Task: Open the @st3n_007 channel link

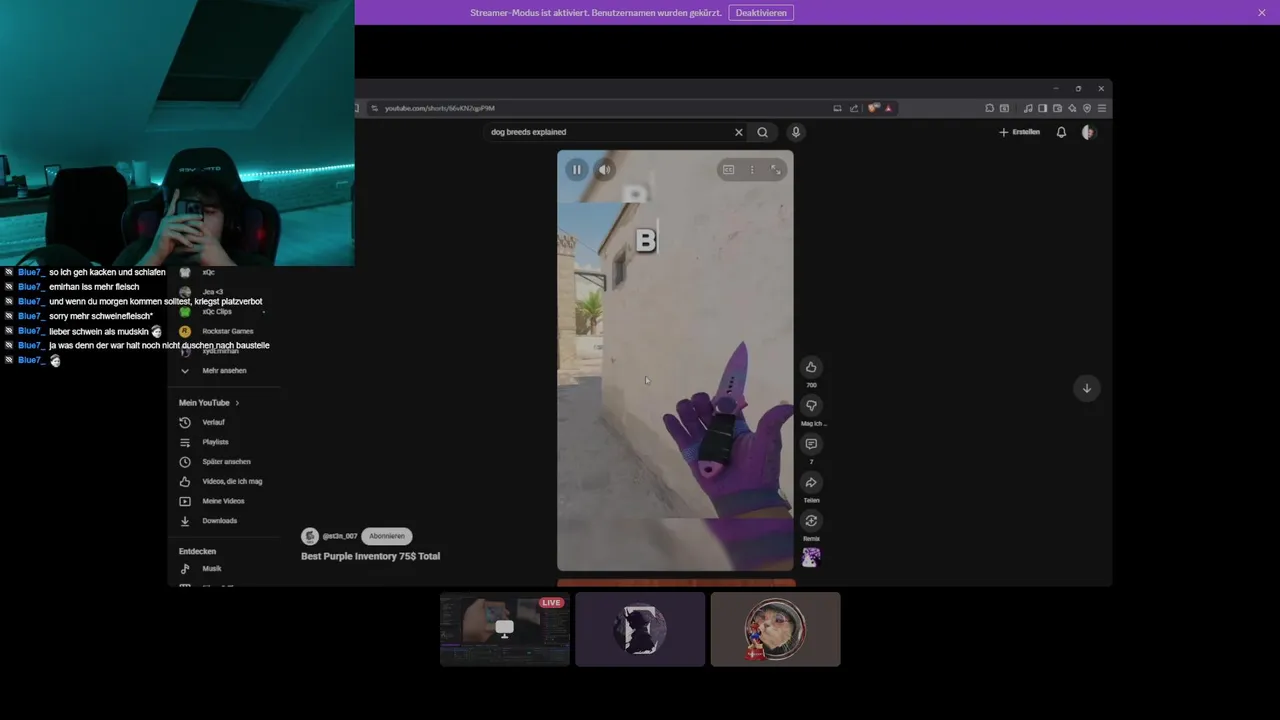Action: [x=340, y=536]
